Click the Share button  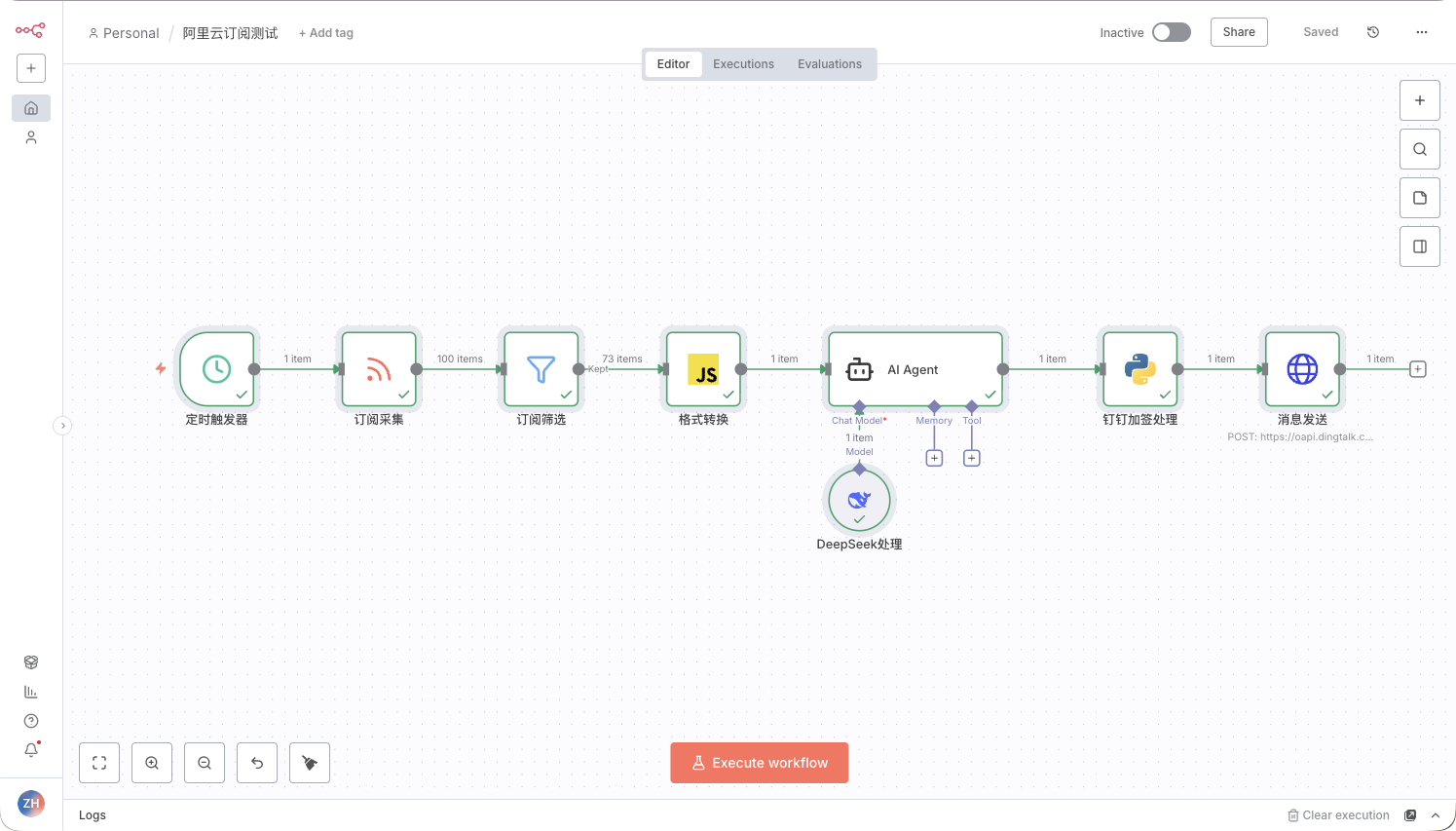(x=1239, y=32)
